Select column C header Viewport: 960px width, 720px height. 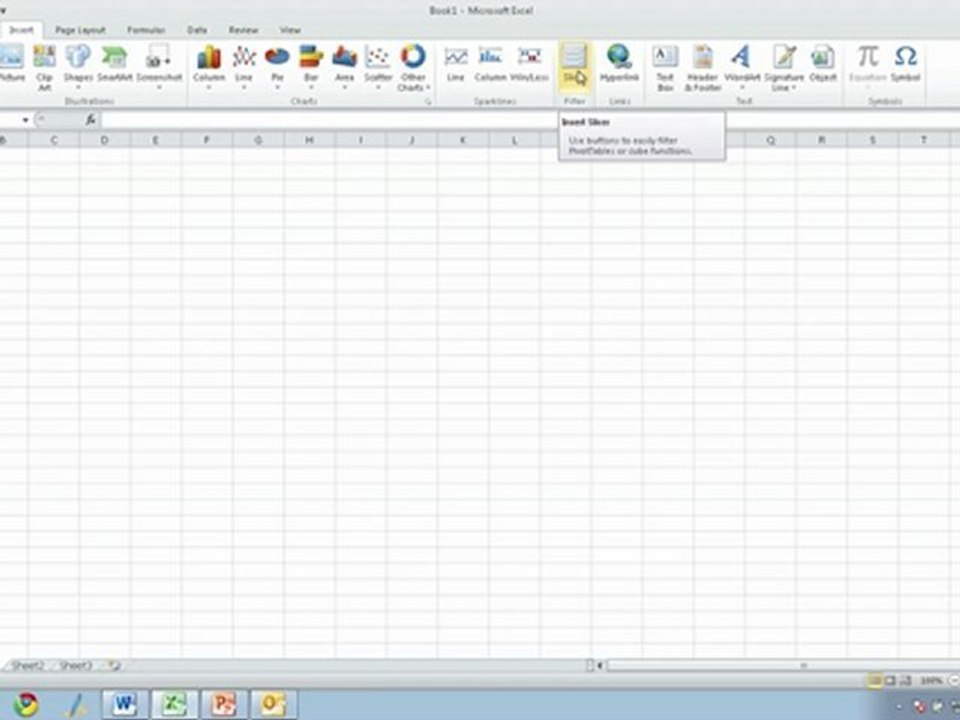pyautogui.click(x=54, y=140)
